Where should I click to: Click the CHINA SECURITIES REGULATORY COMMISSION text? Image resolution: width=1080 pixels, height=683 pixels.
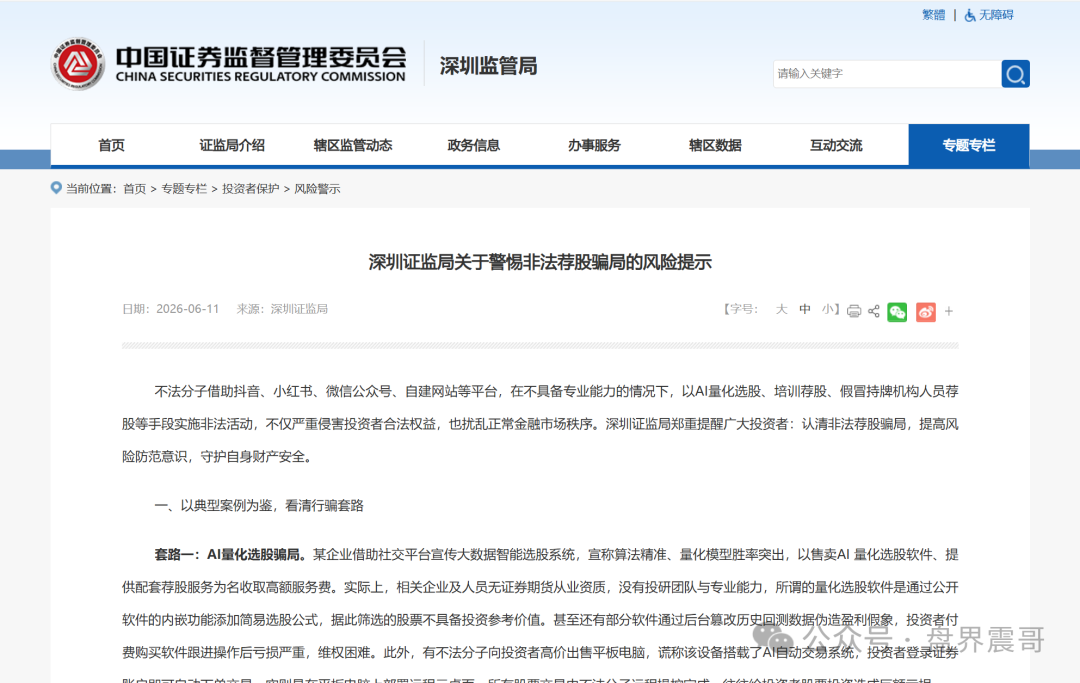pyautogui.click(x=260, y=77)
